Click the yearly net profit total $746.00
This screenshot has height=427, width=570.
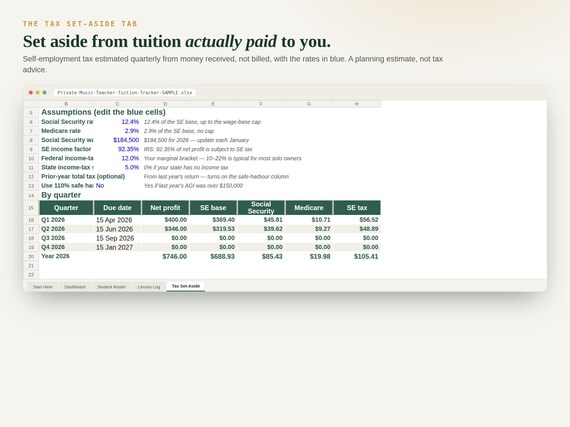(165, 257)
